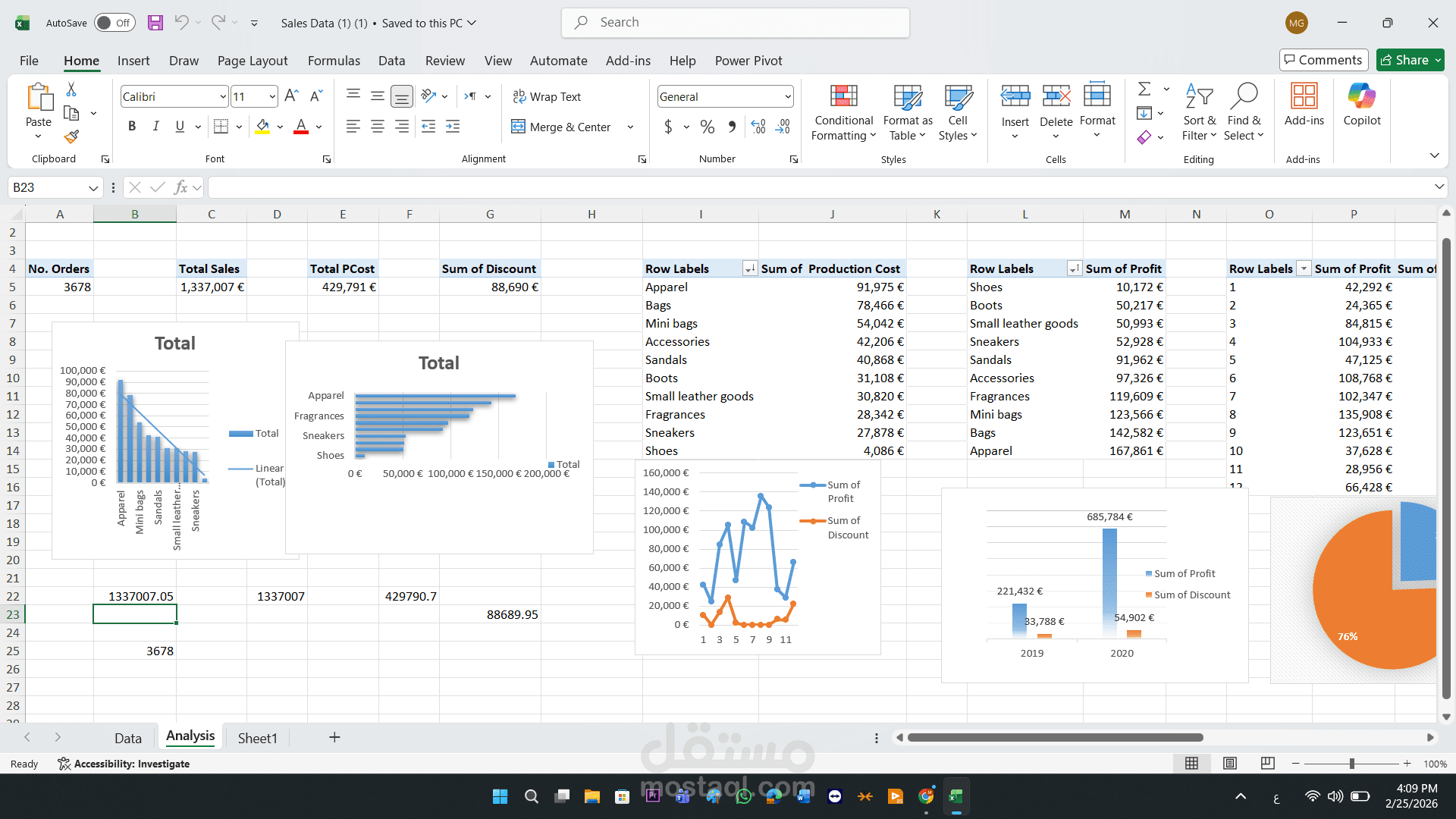Click the AutoSum sigma icon

click(x=1144, y=89)
